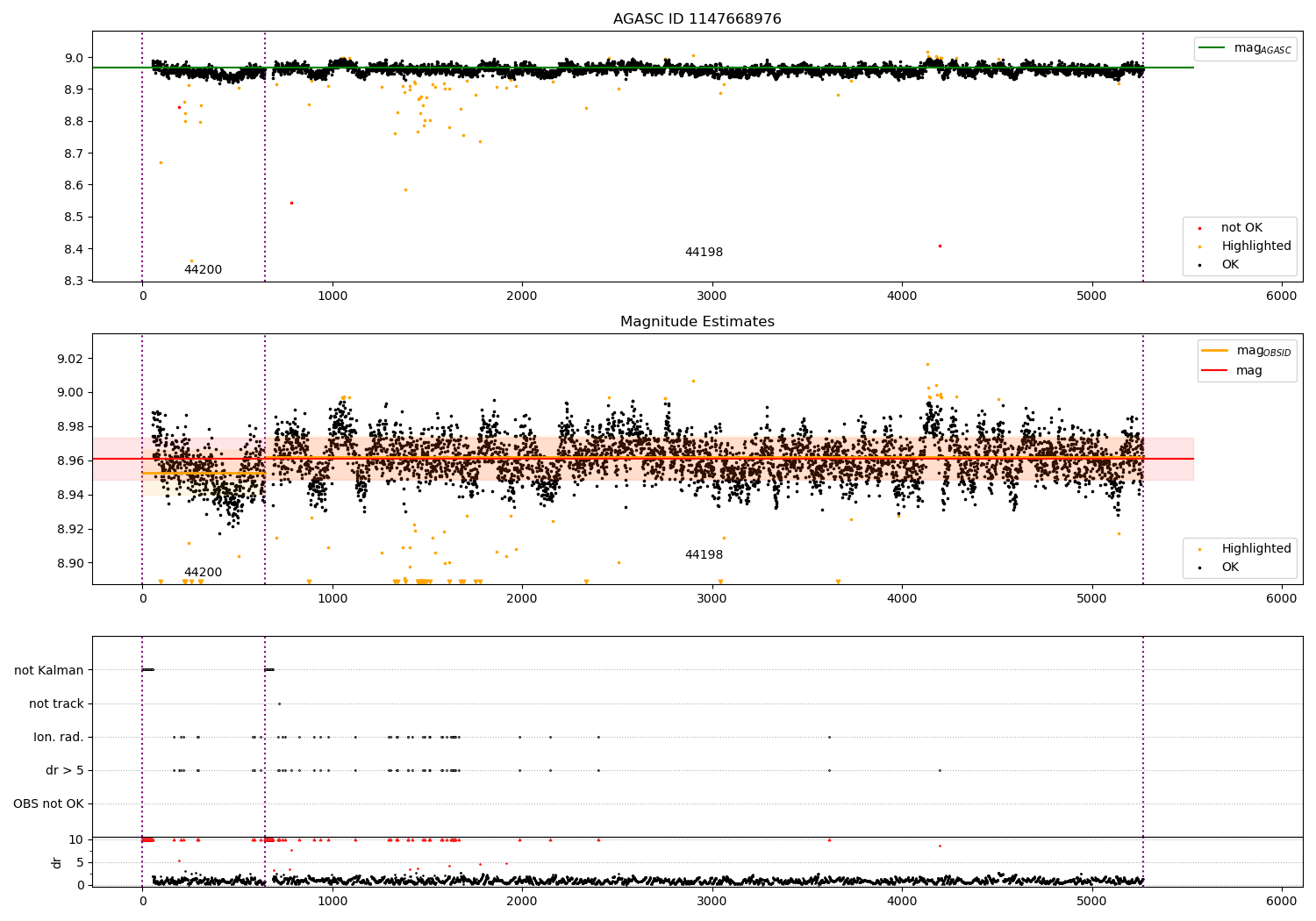Select the mag OBSID legend entry
The image size is (1316, 921).
[1246, 351]
